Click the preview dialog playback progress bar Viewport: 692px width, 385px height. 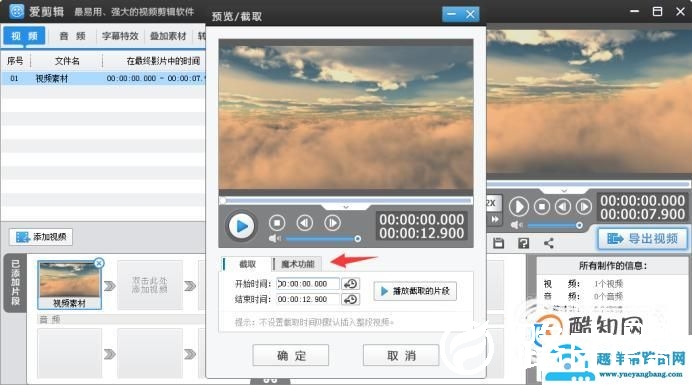pos(346,200)
